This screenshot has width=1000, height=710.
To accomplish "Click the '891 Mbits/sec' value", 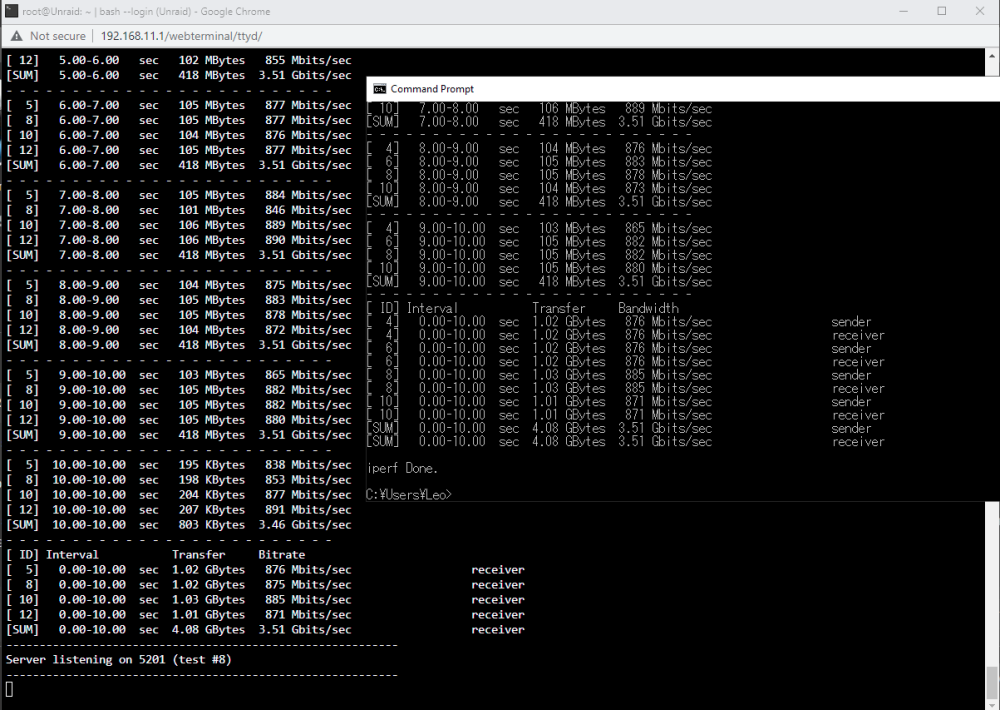I will pos(308,510).
